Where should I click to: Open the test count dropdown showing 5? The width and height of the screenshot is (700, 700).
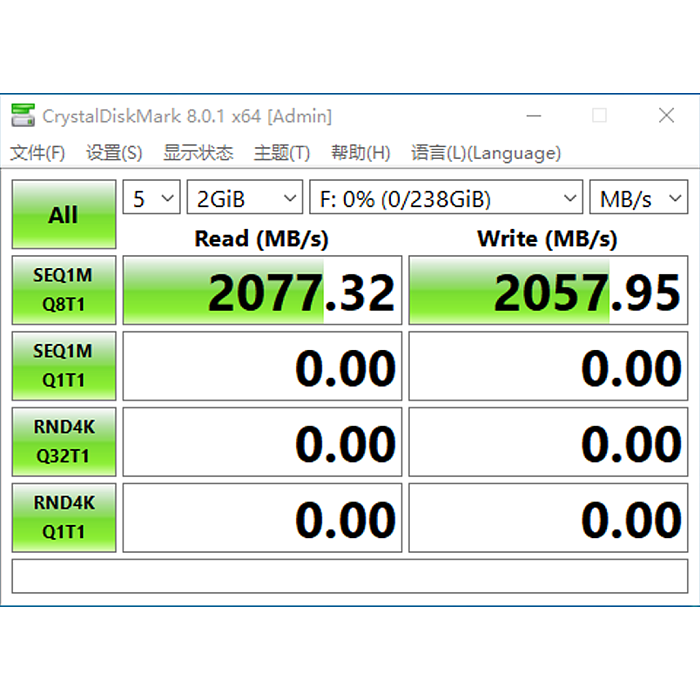coord(152,197)
